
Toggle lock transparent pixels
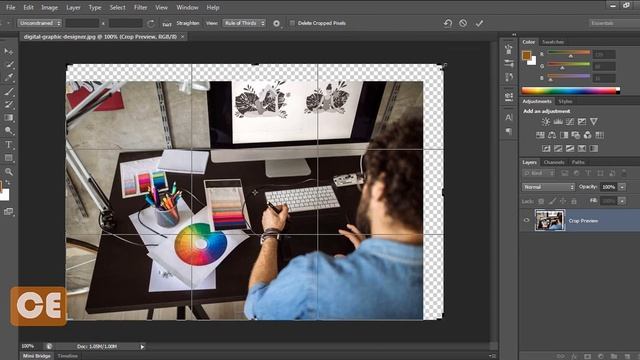[541, 201]
